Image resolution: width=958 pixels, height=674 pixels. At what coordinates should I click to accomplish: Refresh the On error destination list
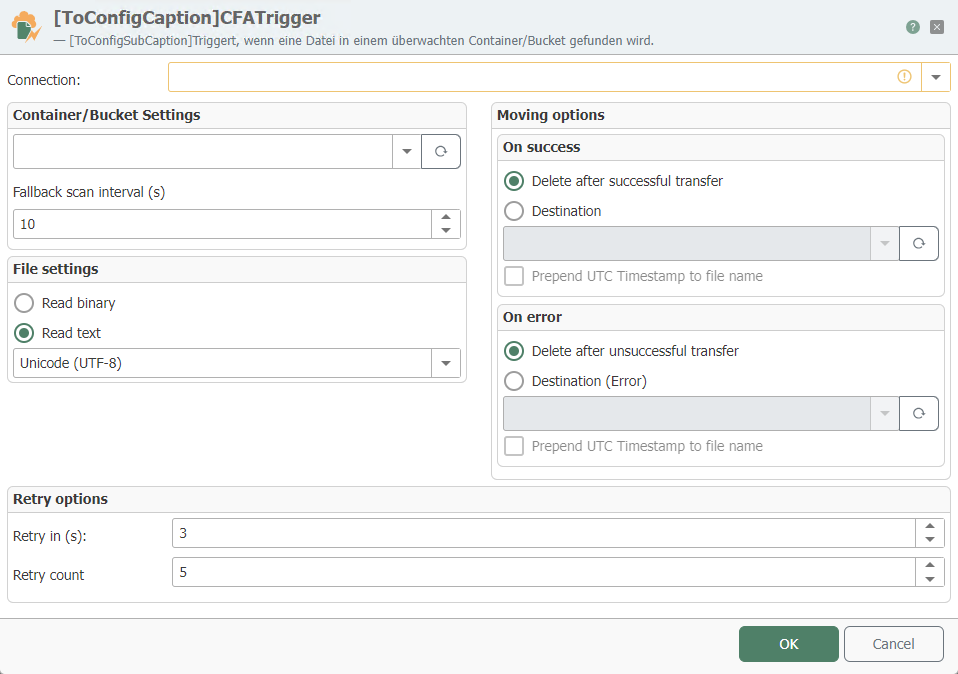919,414
